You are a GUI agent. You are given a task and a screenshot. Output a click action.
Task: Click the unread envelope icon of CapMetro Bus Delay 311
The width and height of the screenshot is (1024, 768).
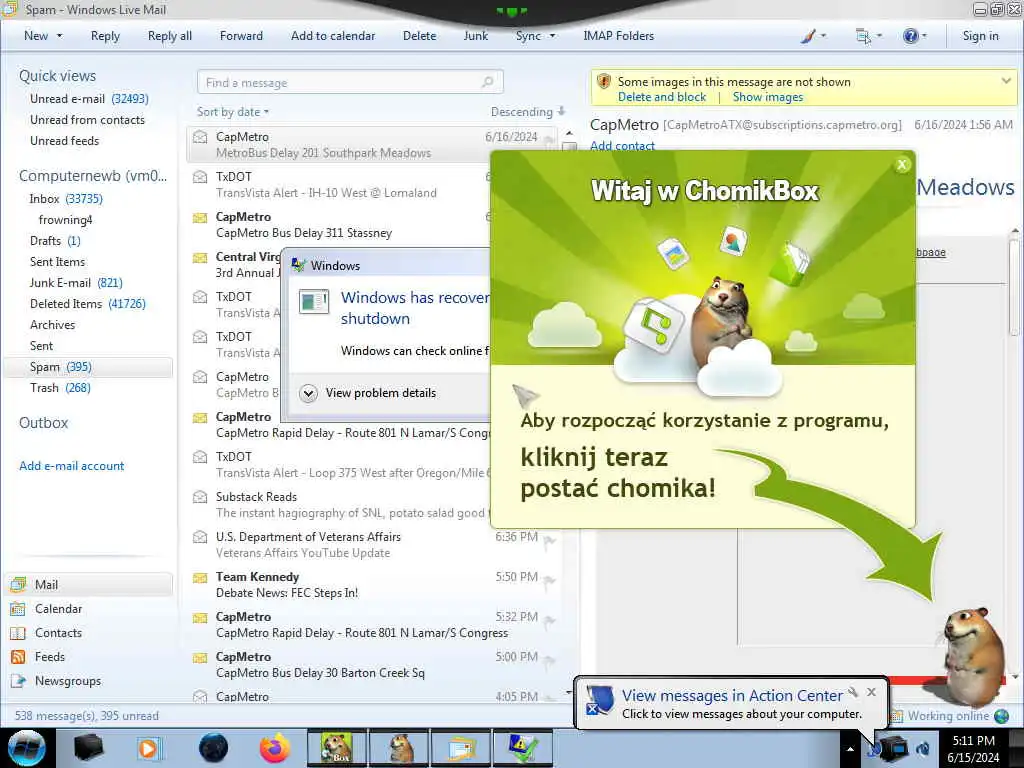200,217
